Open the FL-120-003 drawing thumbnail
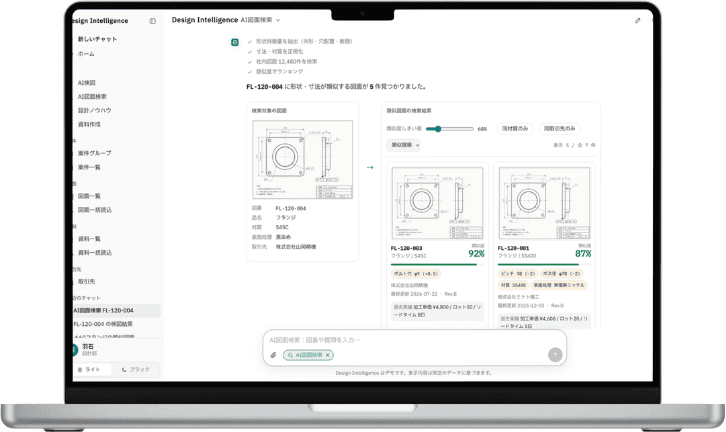This screenshot has height=432, width=726. pyautogui.click(x=437, y=203)
